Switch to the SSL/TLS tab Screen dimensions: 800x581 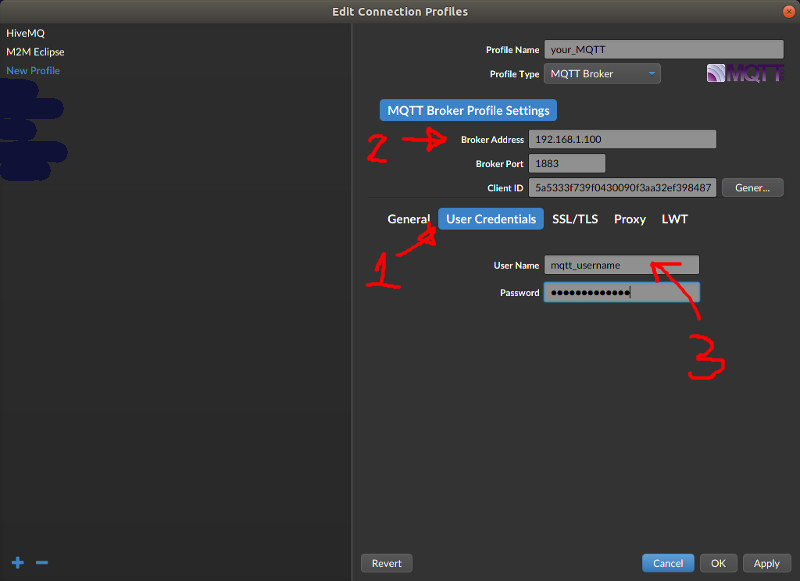pyautogui.click(x=575, y=219)
